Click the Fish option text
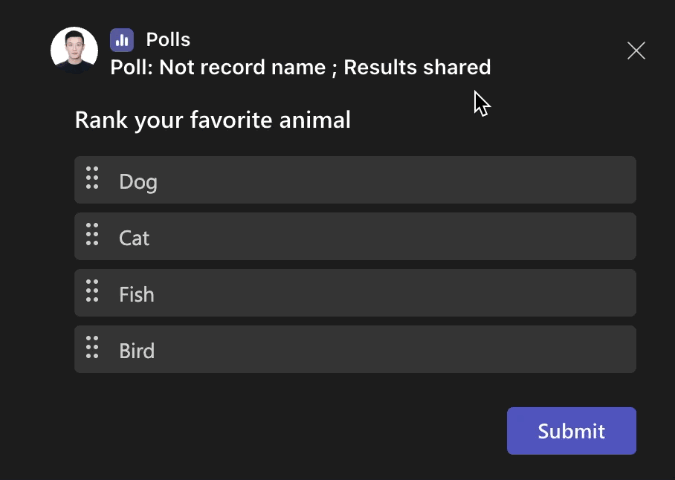The height and width of the screenshot is (480, 675). click(137, 295)
